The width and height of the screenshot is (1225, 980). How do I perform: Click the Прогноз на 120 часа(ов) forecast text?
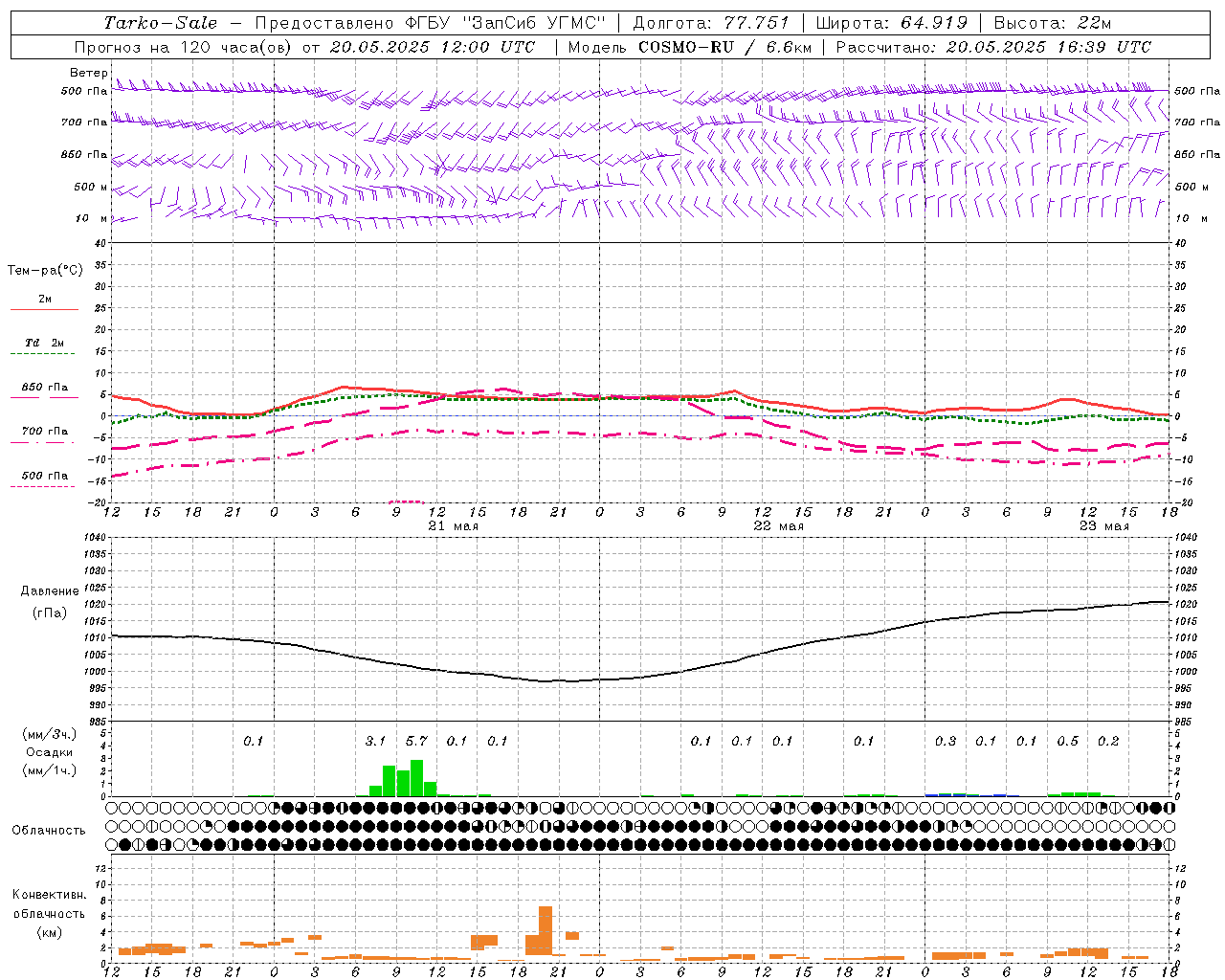pyautogui.click(x=184, y=47)
